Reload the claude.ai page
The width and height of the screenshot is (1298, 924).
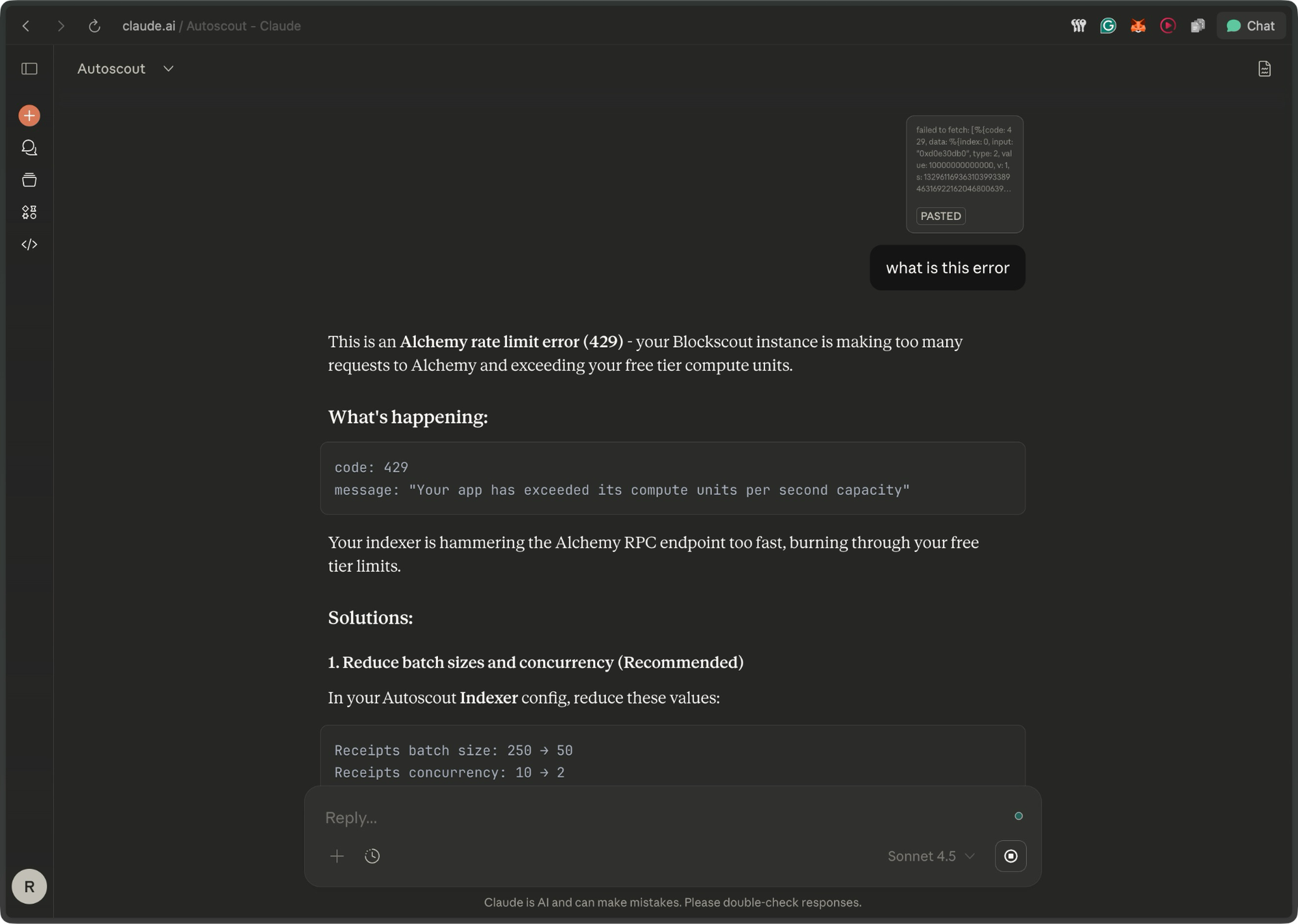[x=94, y=26]
